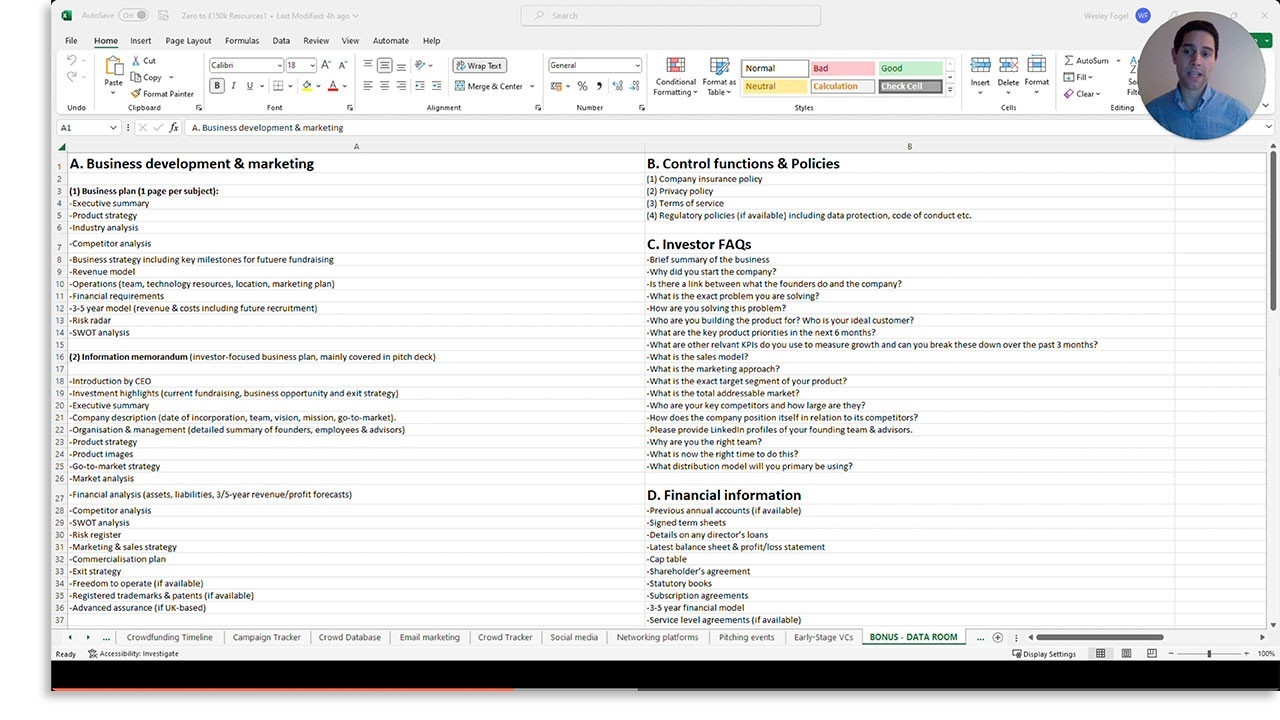Toggle Wrap Text on the cell
The width and height of the screenshot is (1280, 720).
click(x=479, y=66)
